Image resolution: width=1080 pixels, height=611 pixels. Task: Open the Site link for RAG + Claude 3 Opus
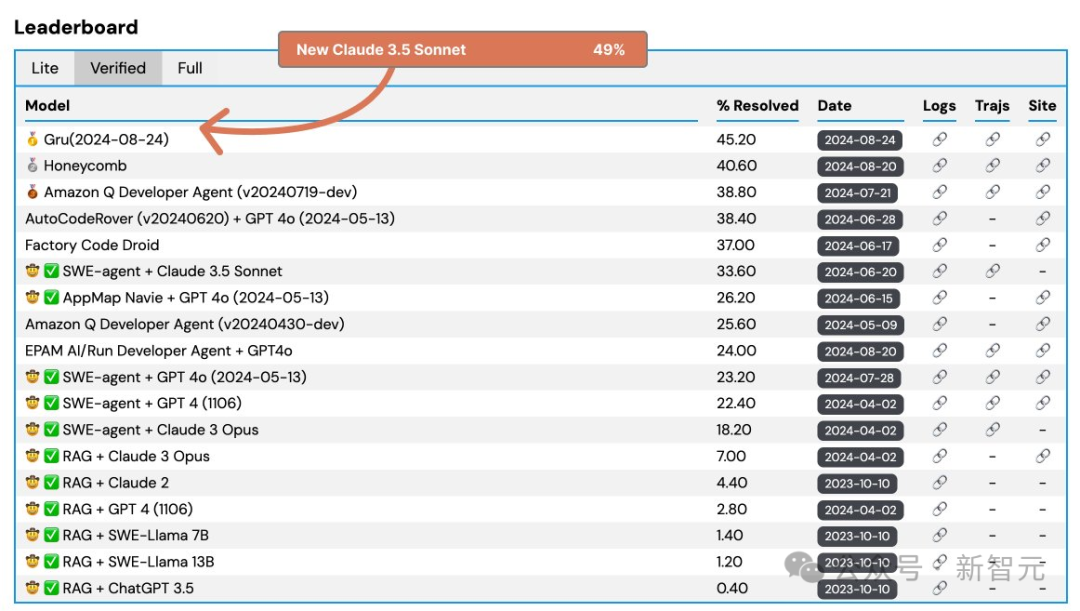(x=1043, y=456)
